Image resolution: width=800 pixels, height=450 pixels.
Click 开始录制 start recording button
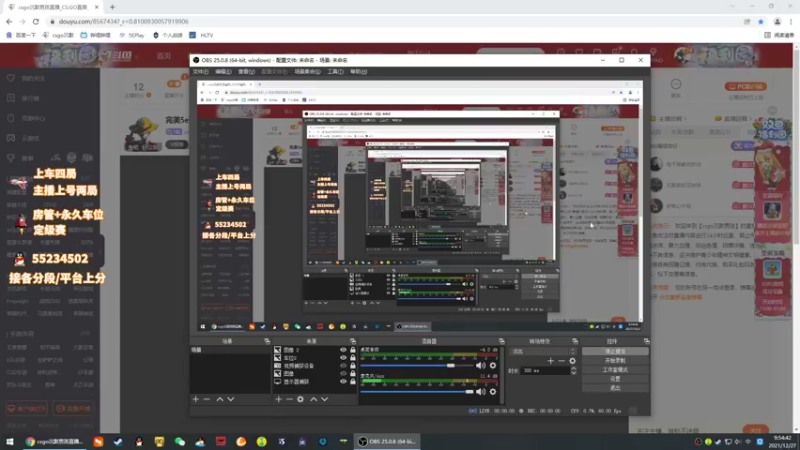click(615, 361)
